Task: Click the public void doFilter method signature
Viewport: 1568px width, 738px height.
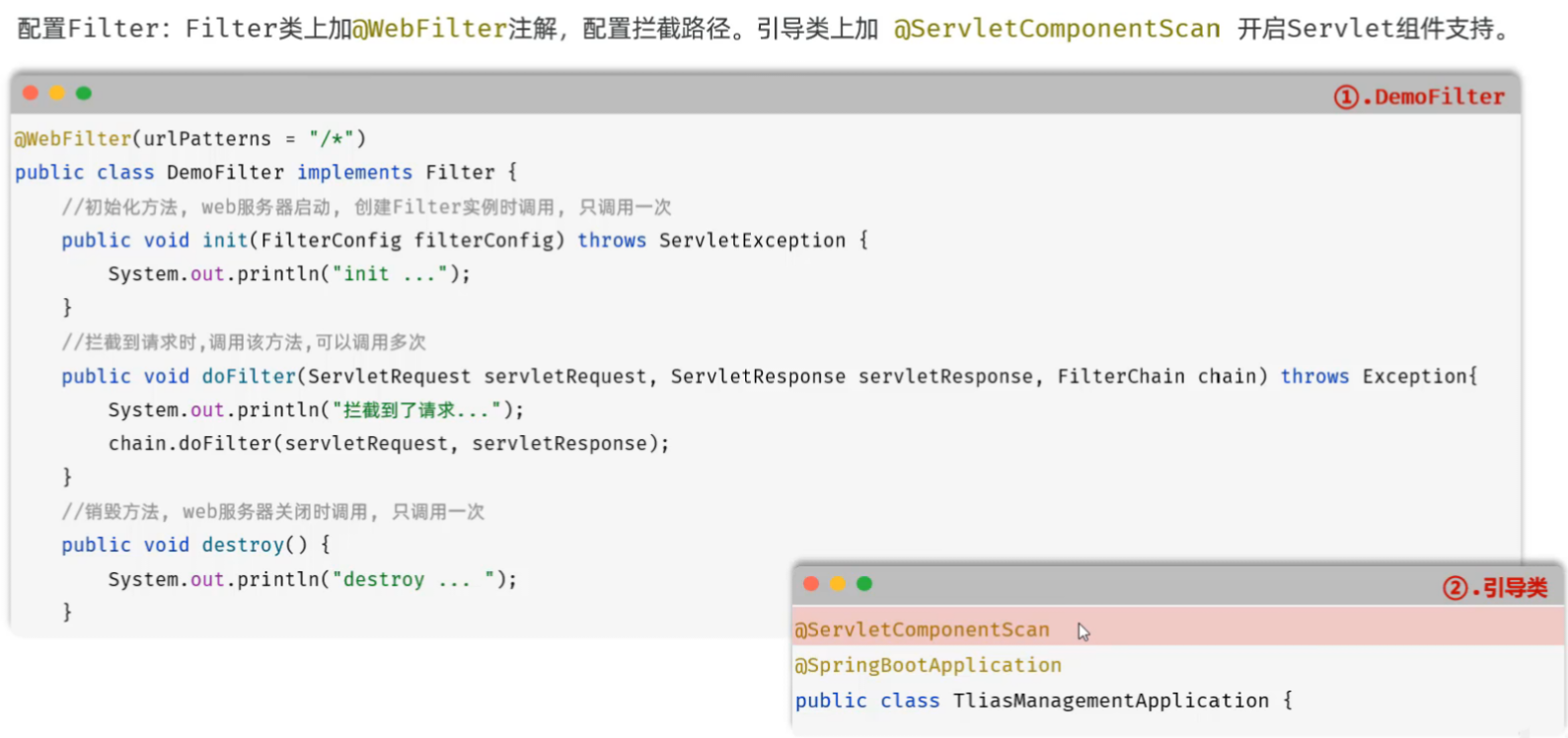Action: 770,377
